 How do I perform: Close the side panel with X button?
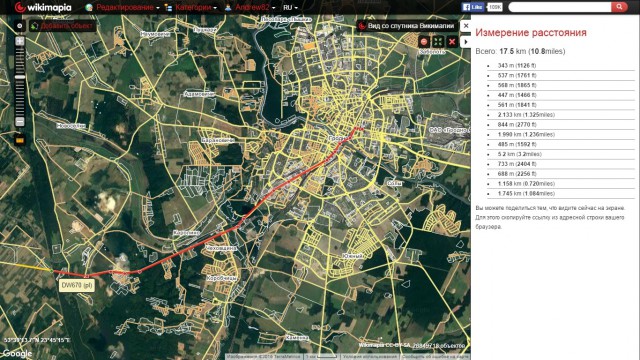pyautogui.click(x=466, y=26)
